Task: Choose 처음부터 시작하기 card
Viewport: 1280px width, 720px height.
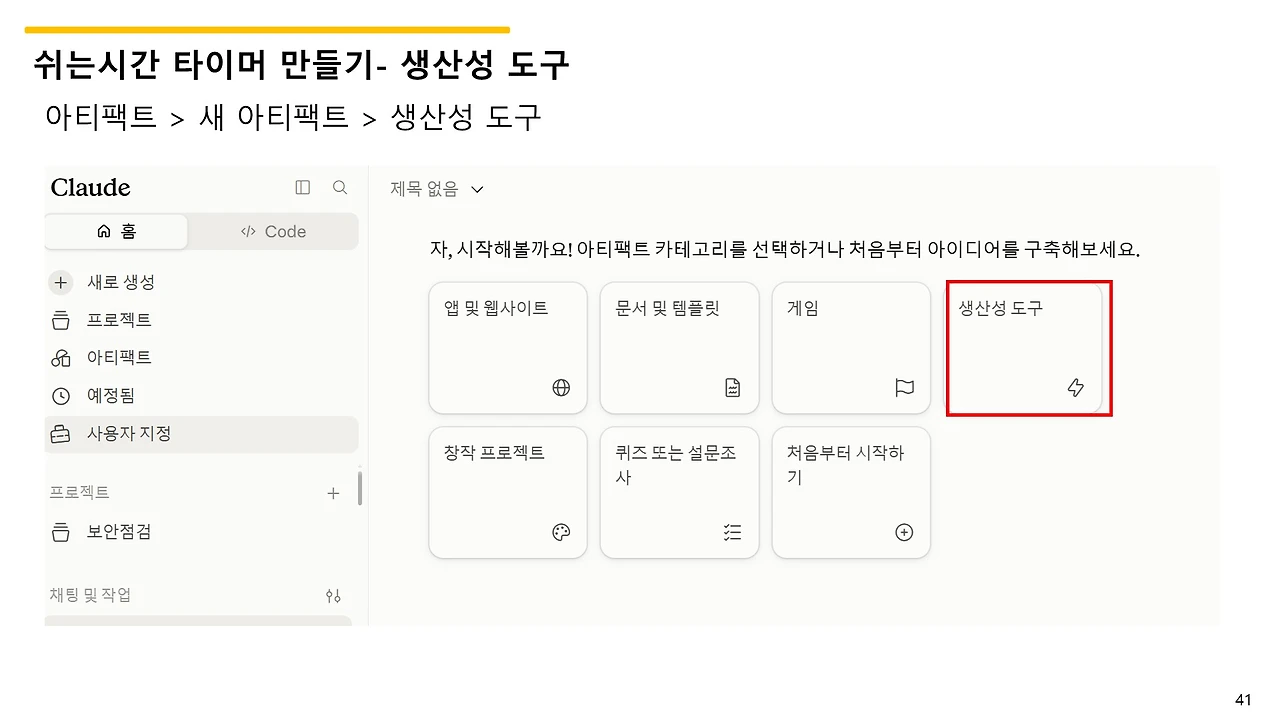Action: [851, 492]
